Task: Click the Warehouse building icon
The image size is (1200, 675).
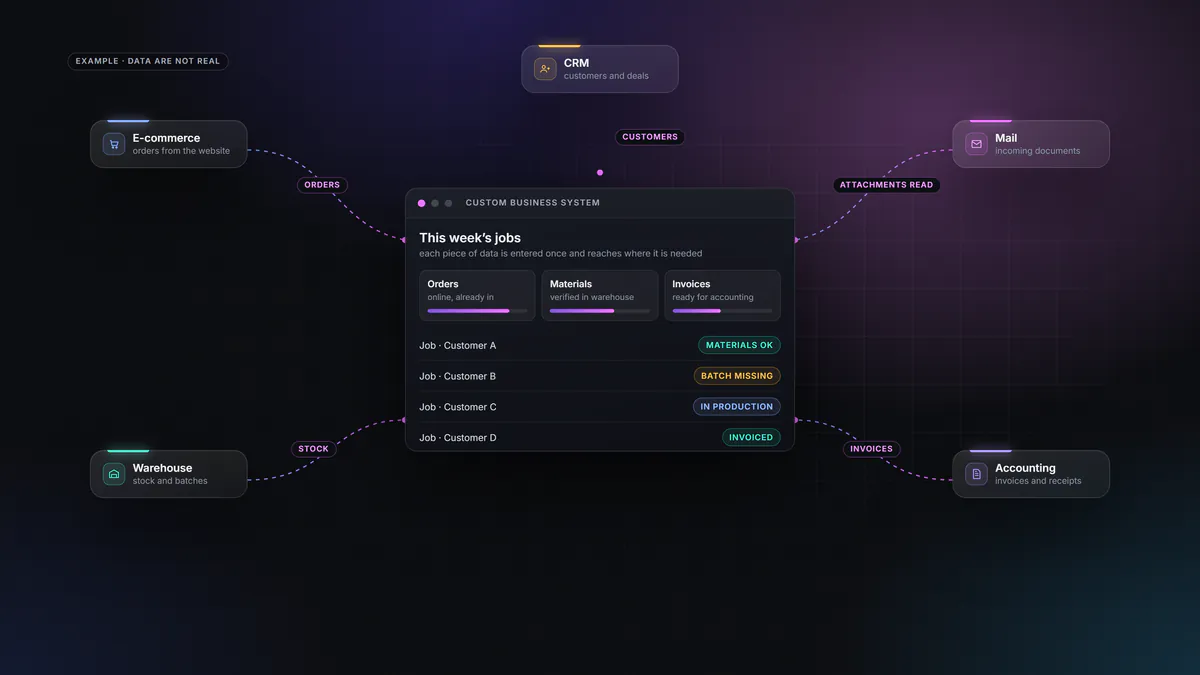Action: point(114,474)
